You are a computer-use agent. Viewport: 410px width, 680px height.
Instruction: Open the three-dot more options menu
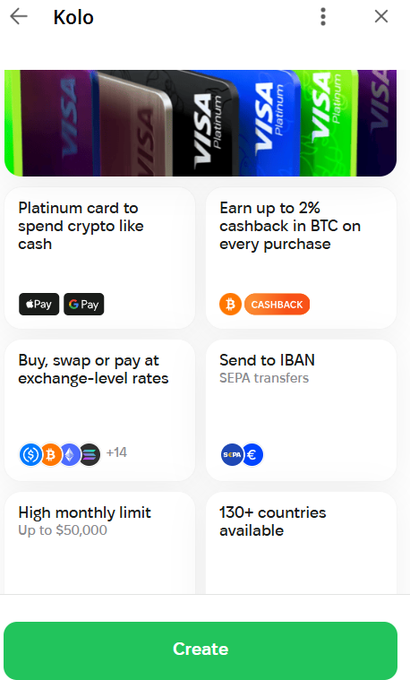323,17
